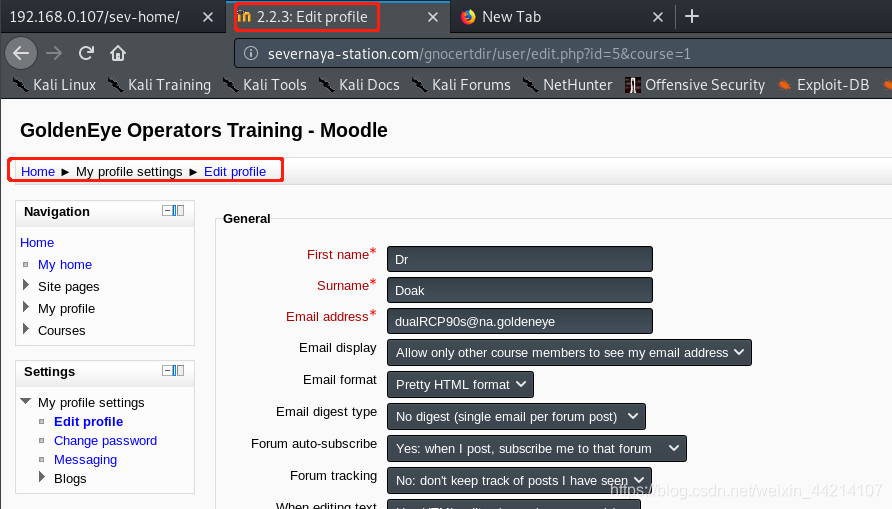The height and width of the screenshot is (509, 892).
Task: Open the browser home page icon
Action: 118,53
